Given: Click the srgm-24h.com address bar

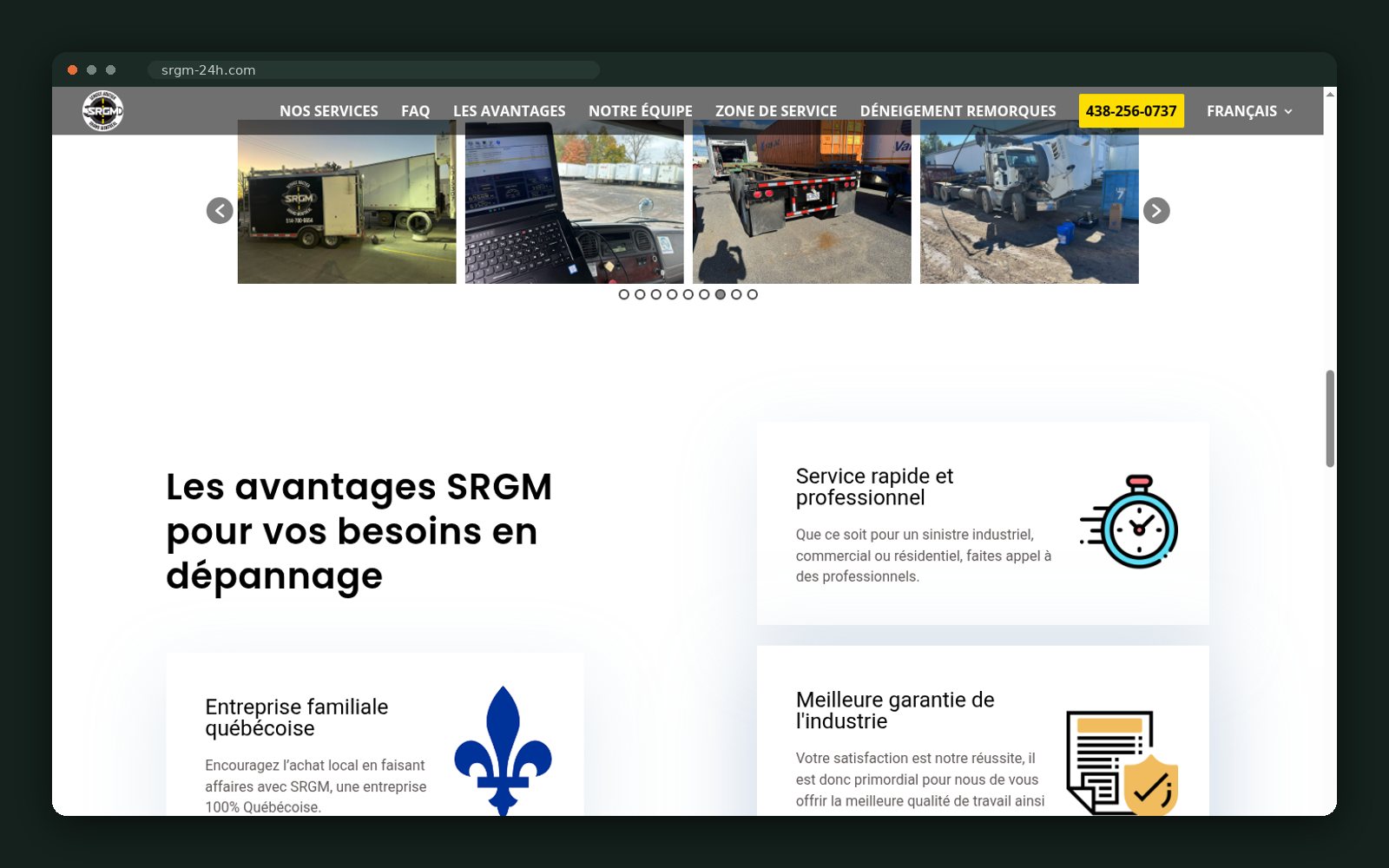Looking at the screenshot, I should [x=373, y=70].
